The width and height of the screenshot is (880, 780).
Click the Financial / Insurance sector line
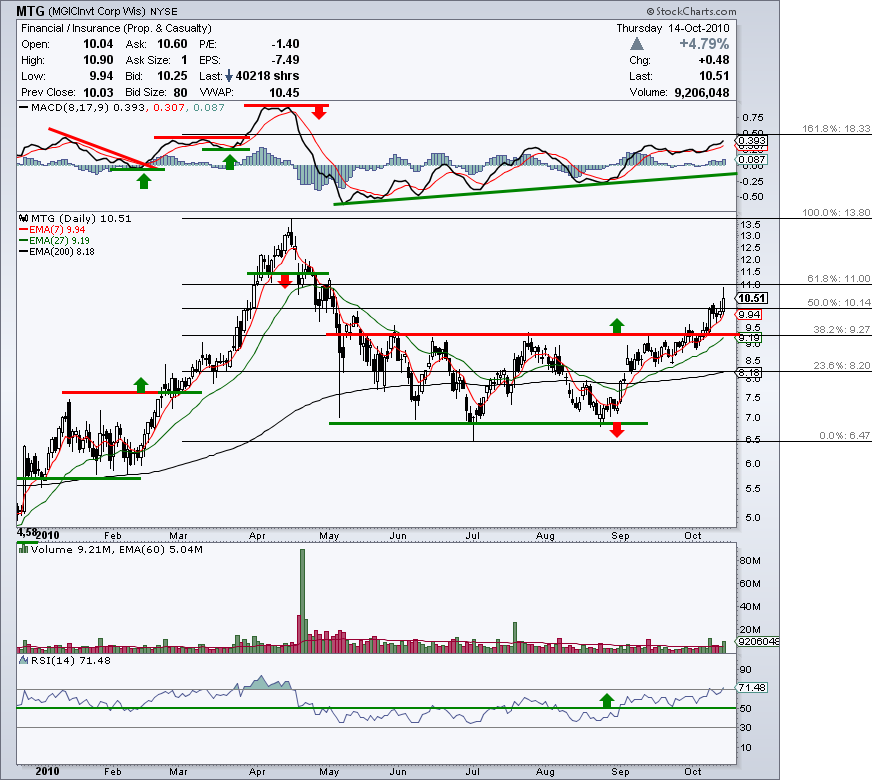pos(116,28)
